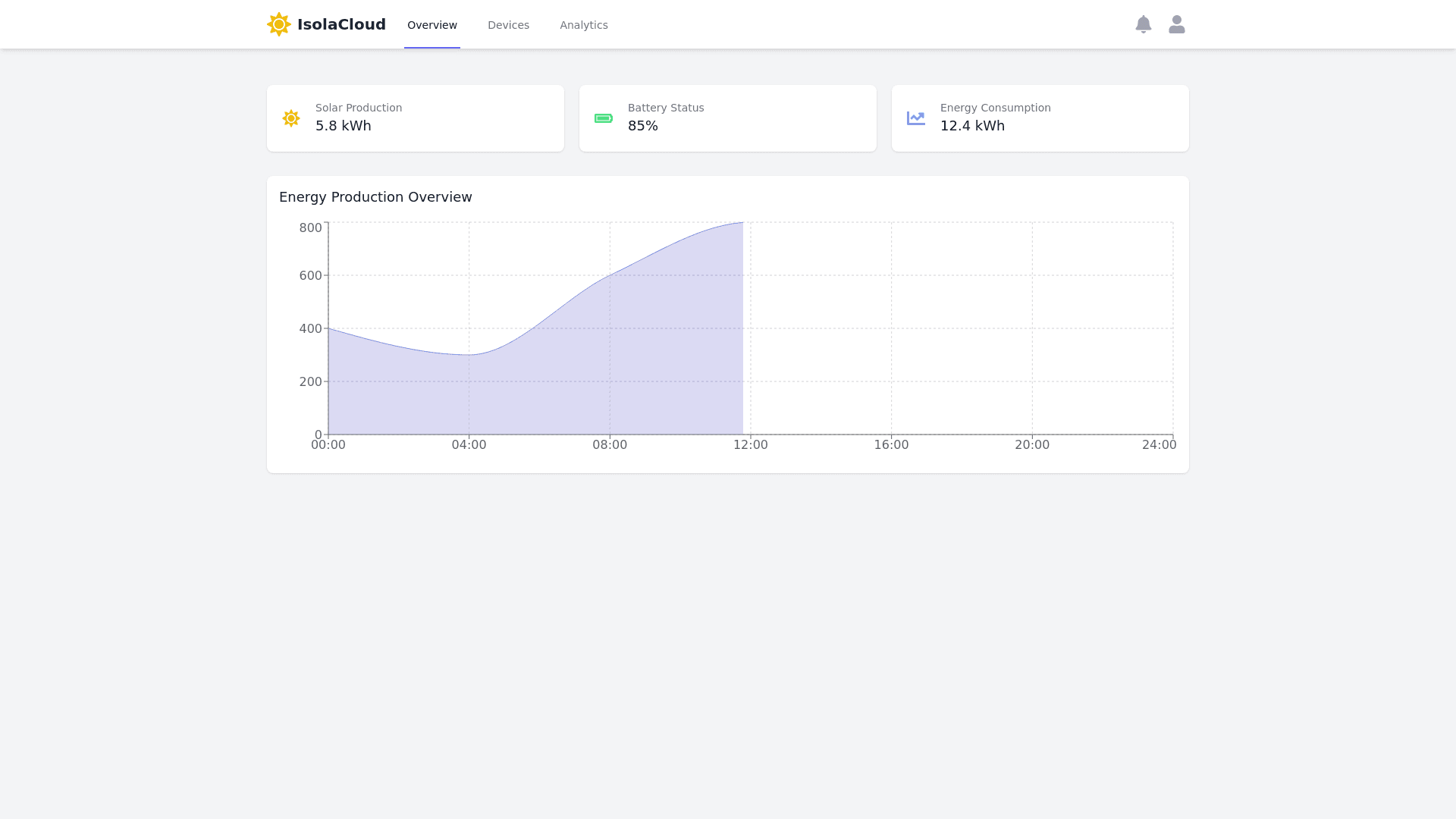Click the 12.4 kWh consumption value

point(972,126)
